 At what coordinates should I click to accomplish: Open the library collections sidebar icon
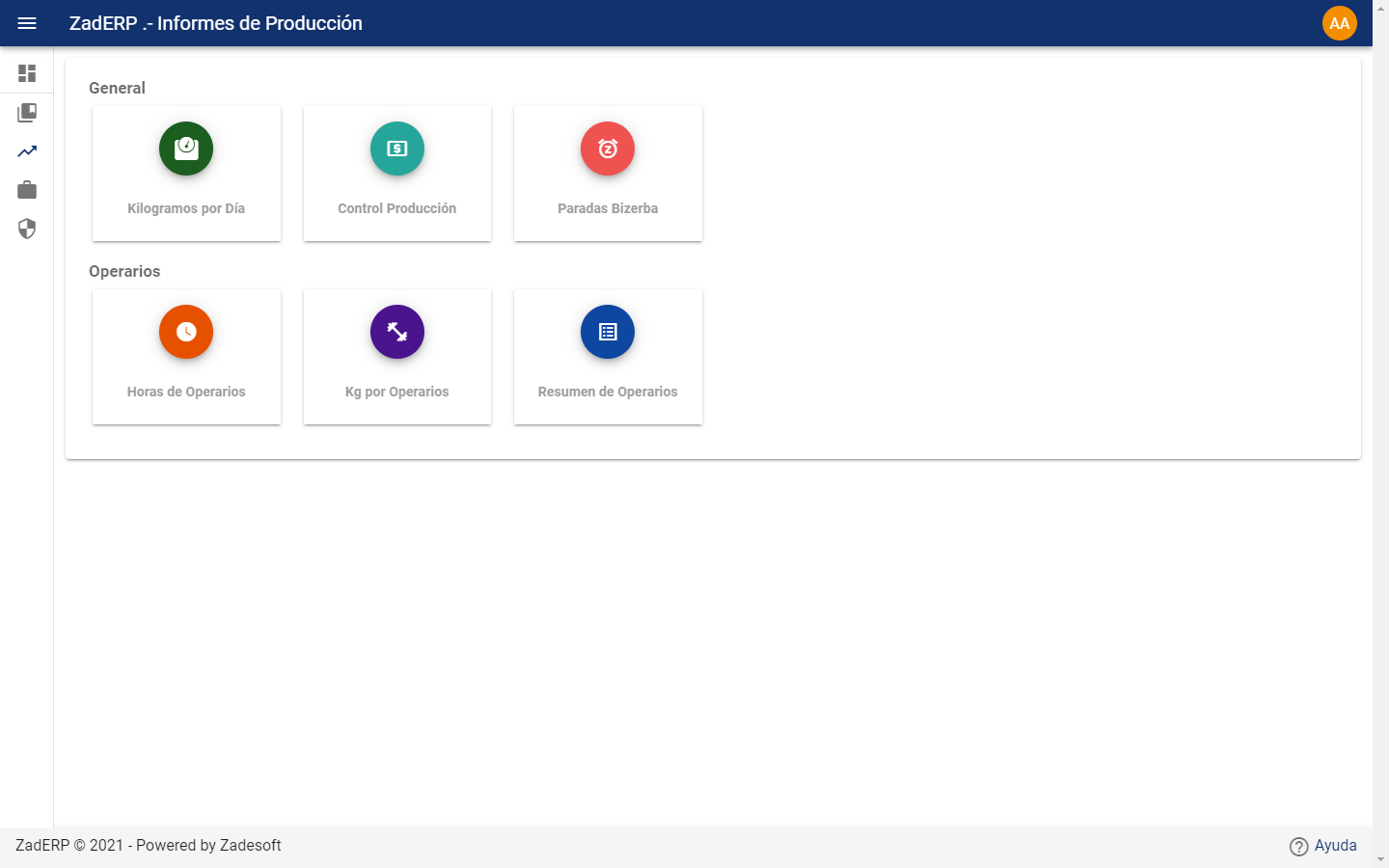pos(27,113)
